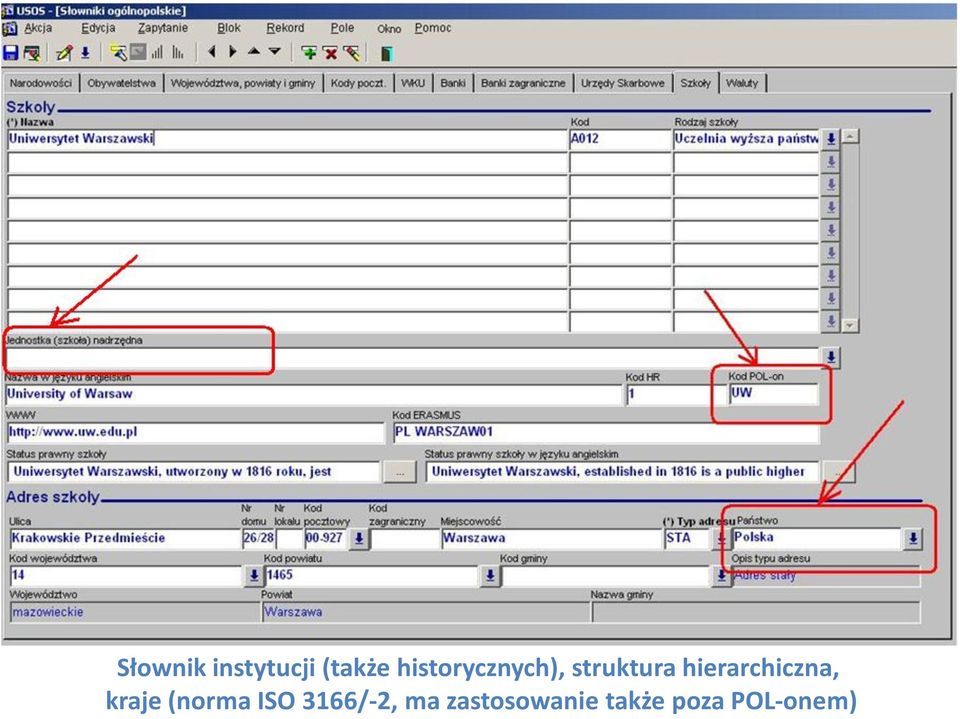Click the Kod powiatu field with 1465
Image resolution: width=960 pixels, height=719 pixels.
click(x=372, y=576)
